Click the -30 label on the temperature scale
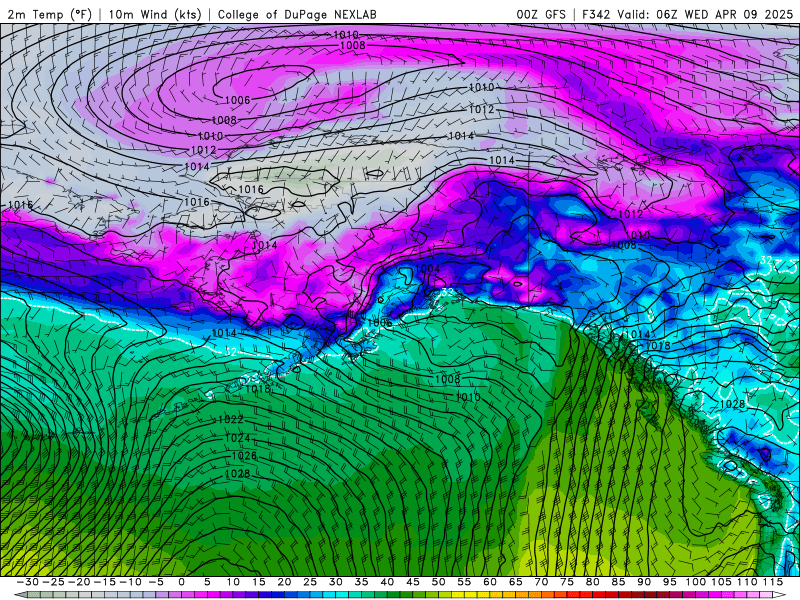This screenshot has height=600, width=800. (27, 582)
